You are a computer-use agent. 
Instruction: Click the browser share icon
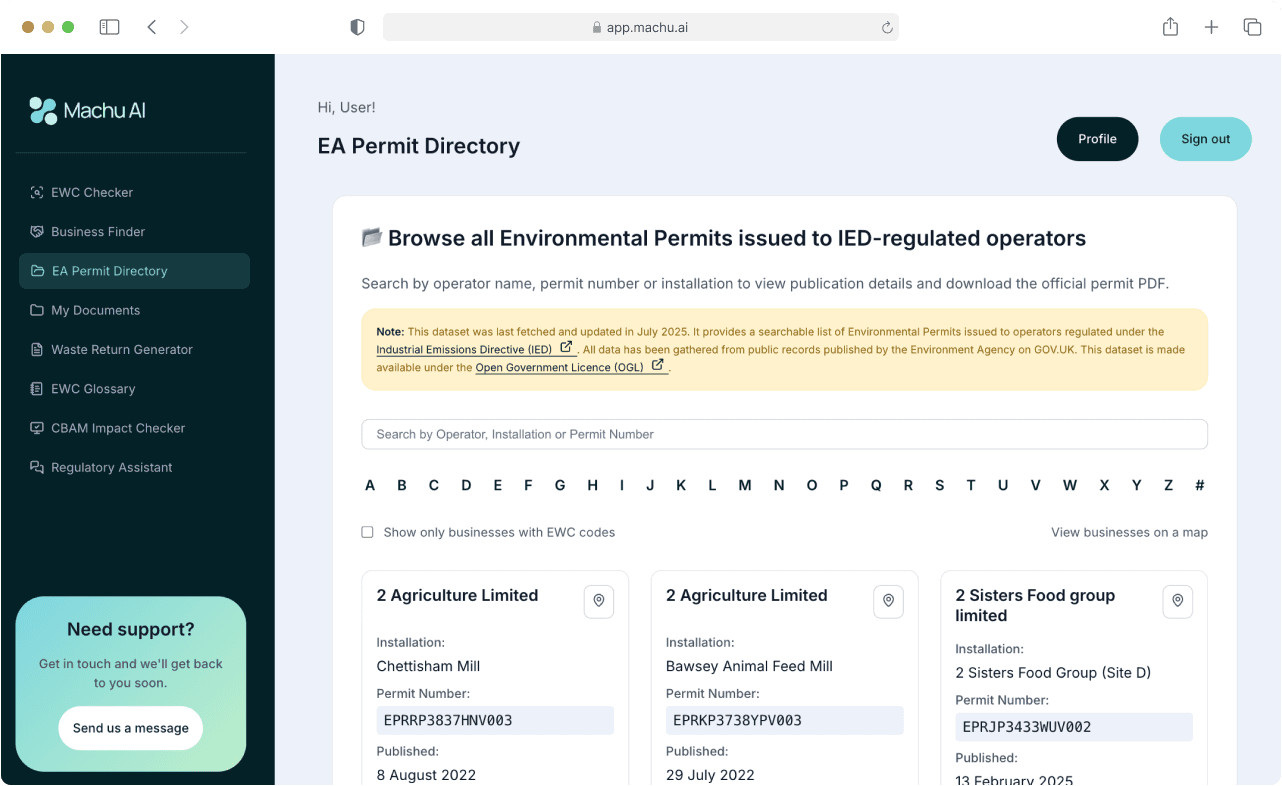1170,27
